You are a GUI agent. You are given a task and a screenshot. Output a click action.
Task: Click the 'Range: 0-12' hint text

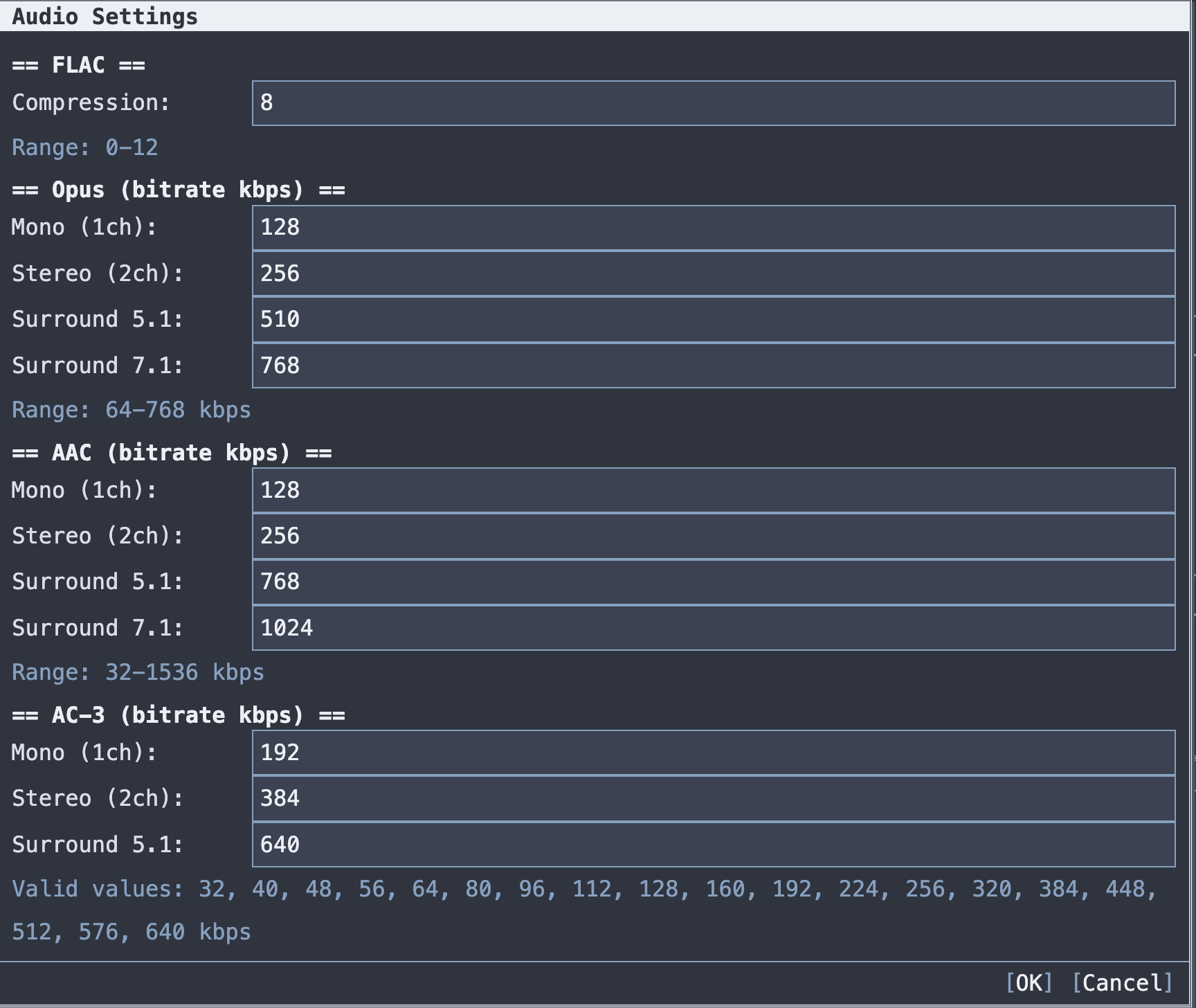[x=85, y=147]
